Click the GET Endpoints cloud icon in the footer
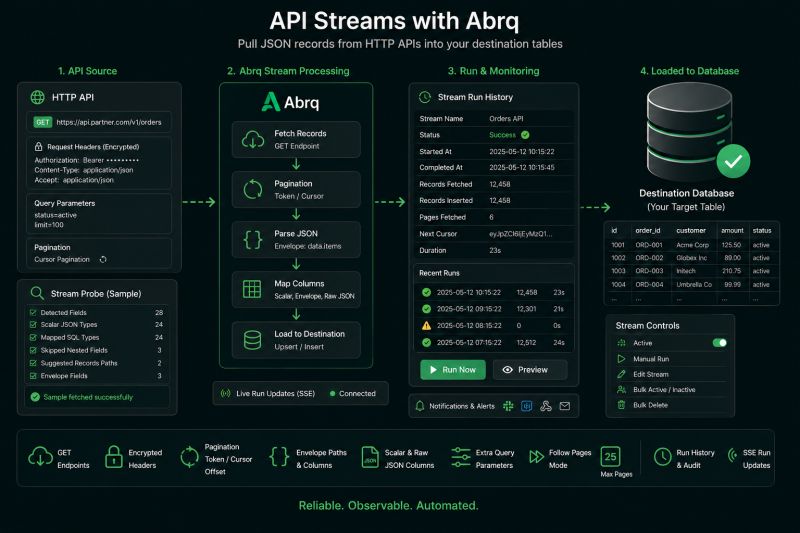The image size is (800, 533). tap(40, 457)
